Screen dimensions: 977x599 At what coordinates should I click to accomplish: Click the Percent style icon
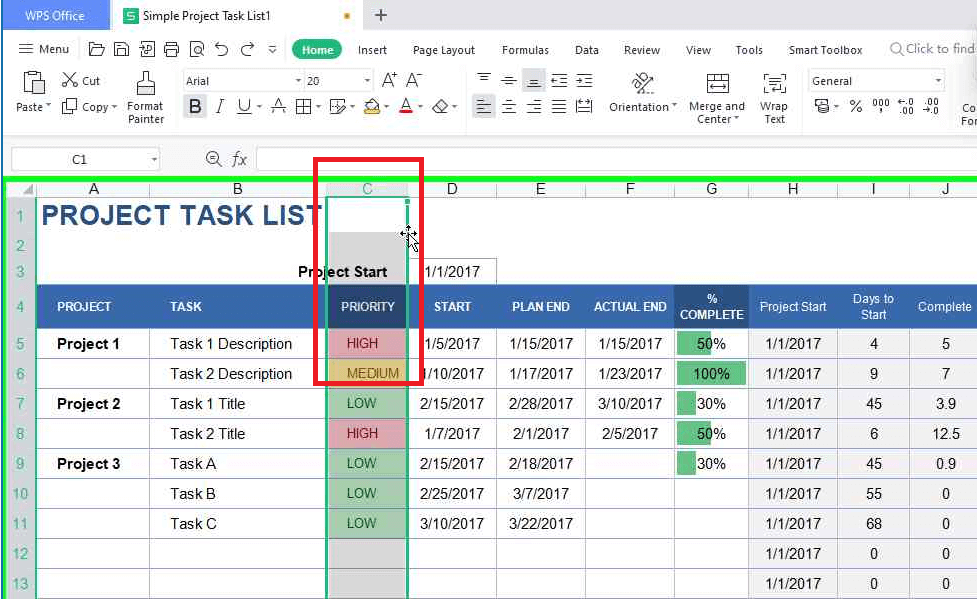pyautogui.click(x=856, y=106)
